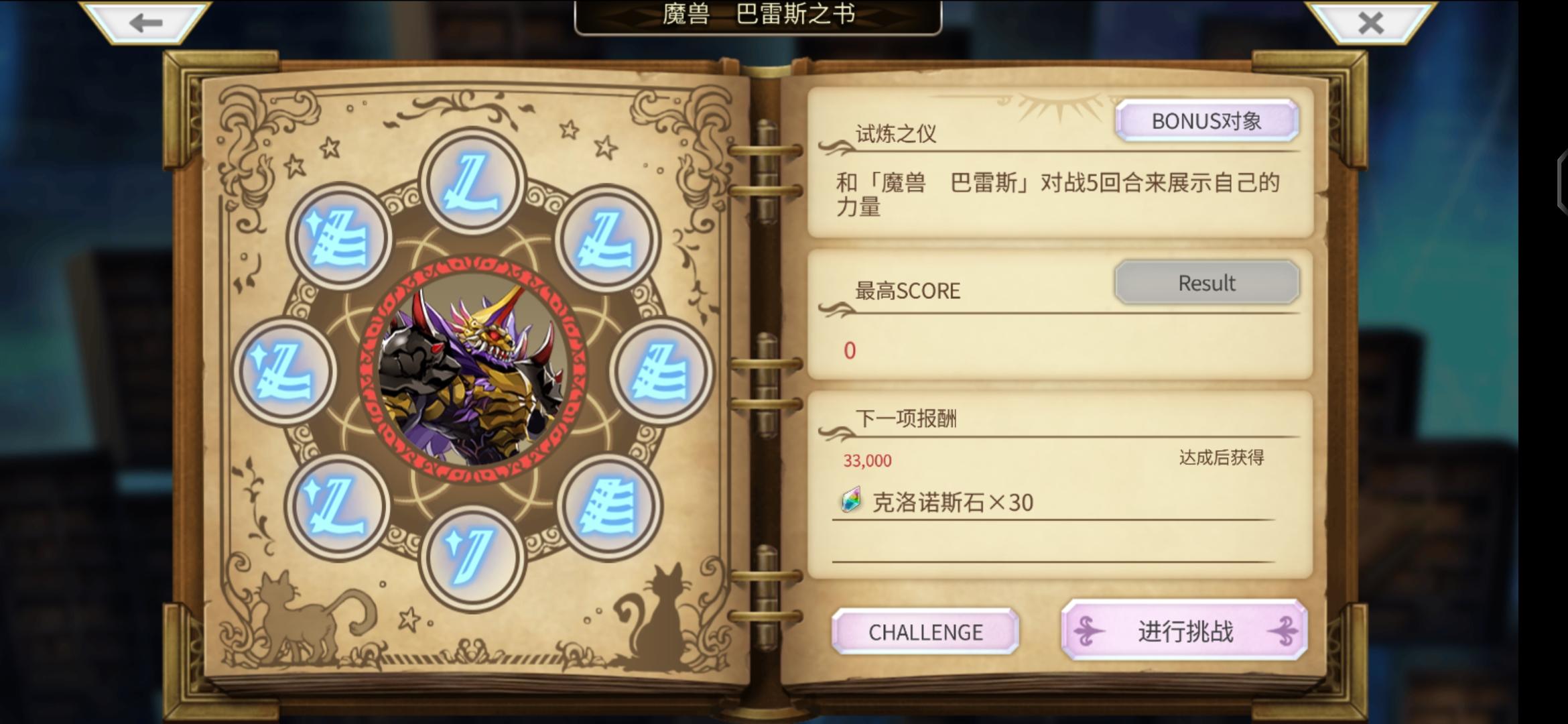This screenshot has width=1568, height=724.
Task: View the Result of highest score
Action: tap(1207, 283)
